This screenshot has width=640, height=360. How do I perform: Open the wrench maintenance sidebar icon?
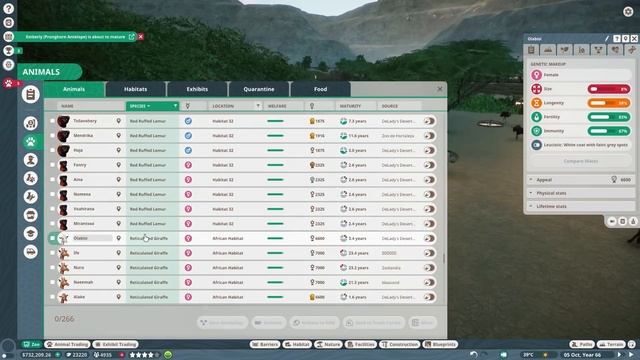pyautogui.click(x=31, y=197)
